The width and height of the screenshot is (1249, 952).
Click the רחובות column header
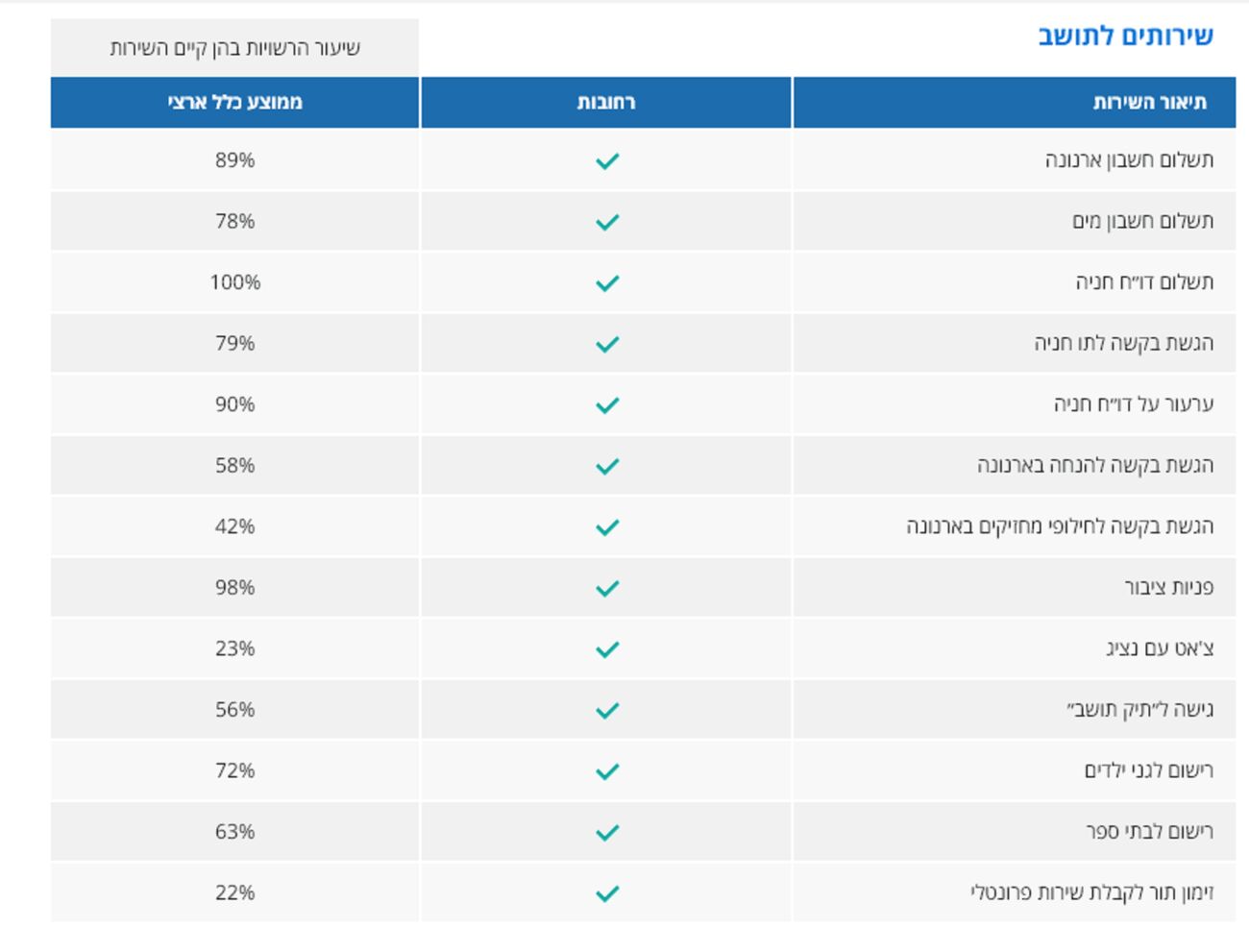click(606, 103)
